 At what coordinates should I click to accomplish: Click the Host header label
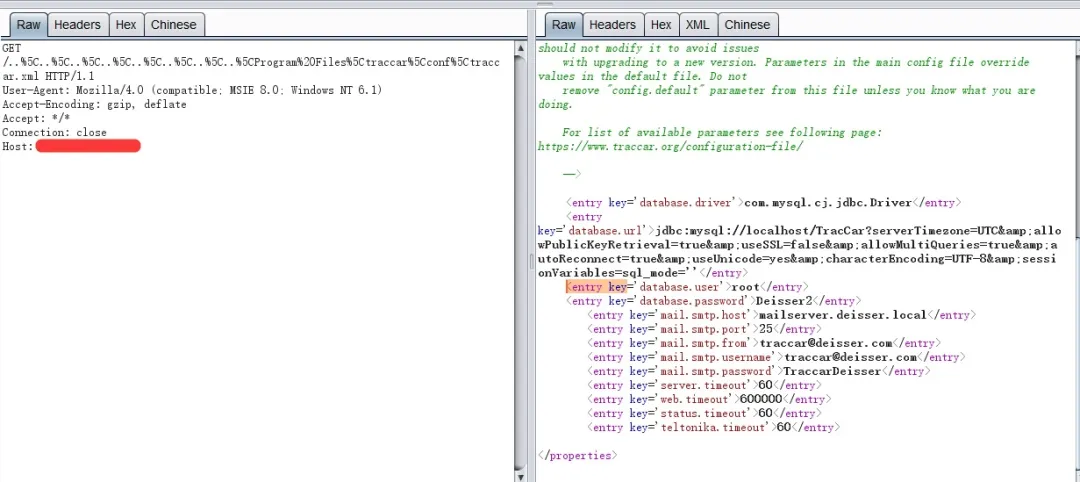(18, 146)
